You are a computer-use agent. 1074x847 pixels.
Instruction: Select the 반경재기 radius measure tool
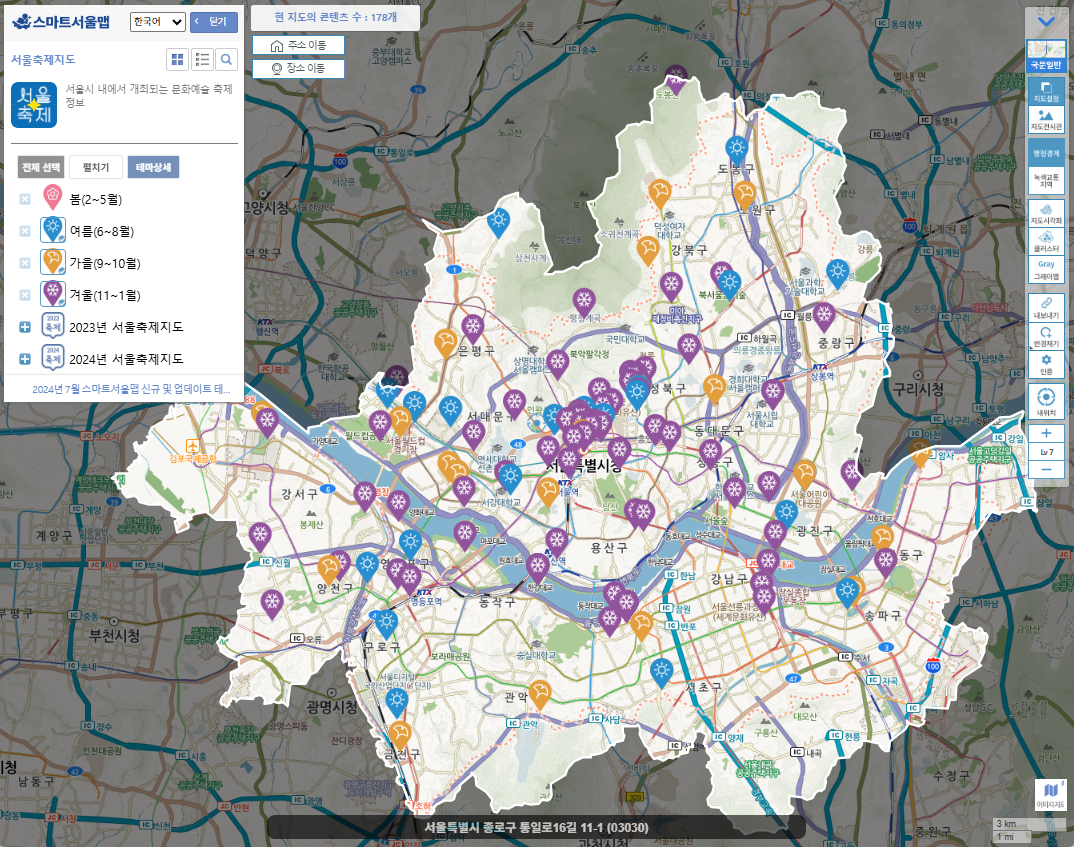click(x=1046, y=335)
